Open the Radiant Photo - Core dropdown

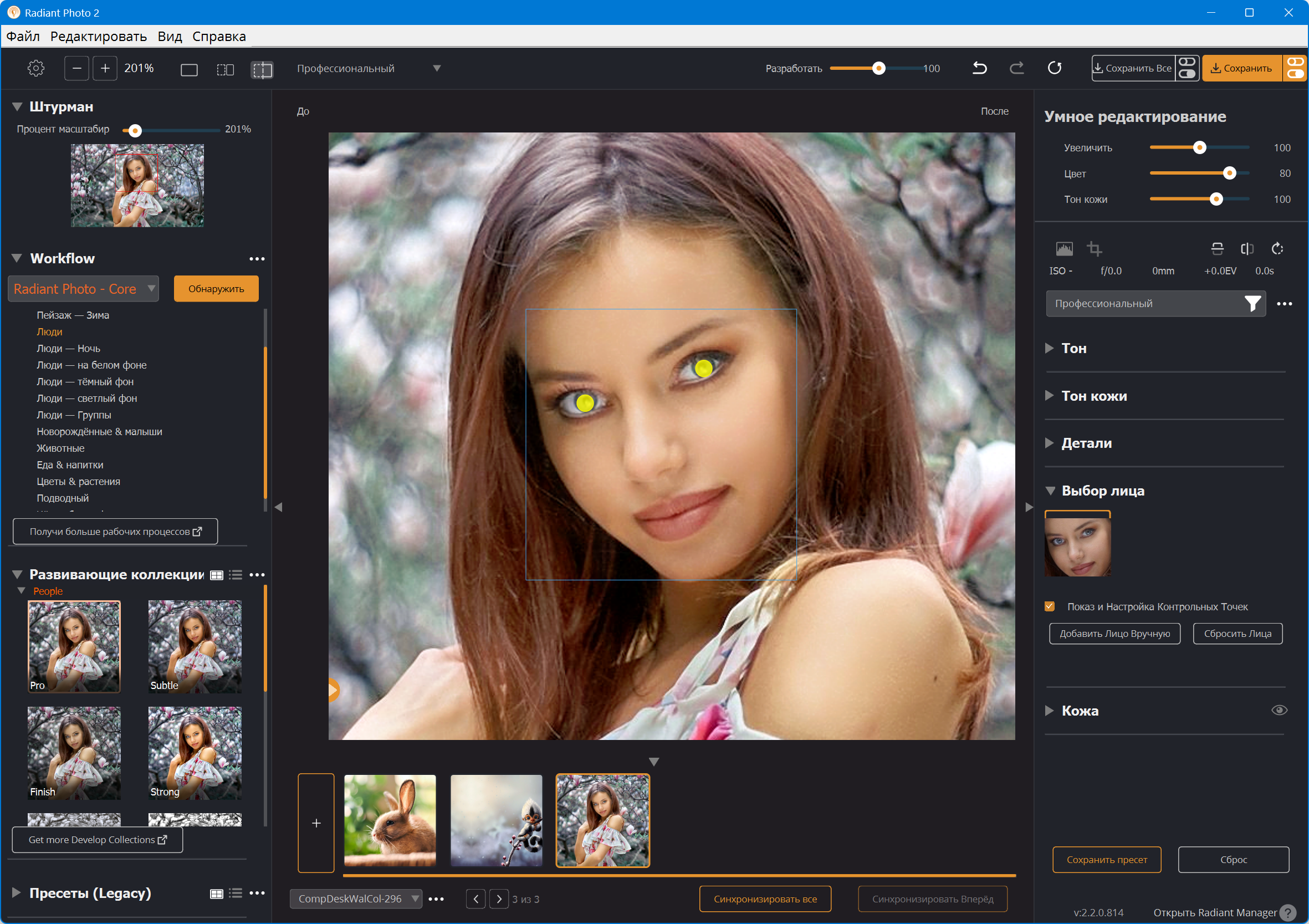coord(83,289)
